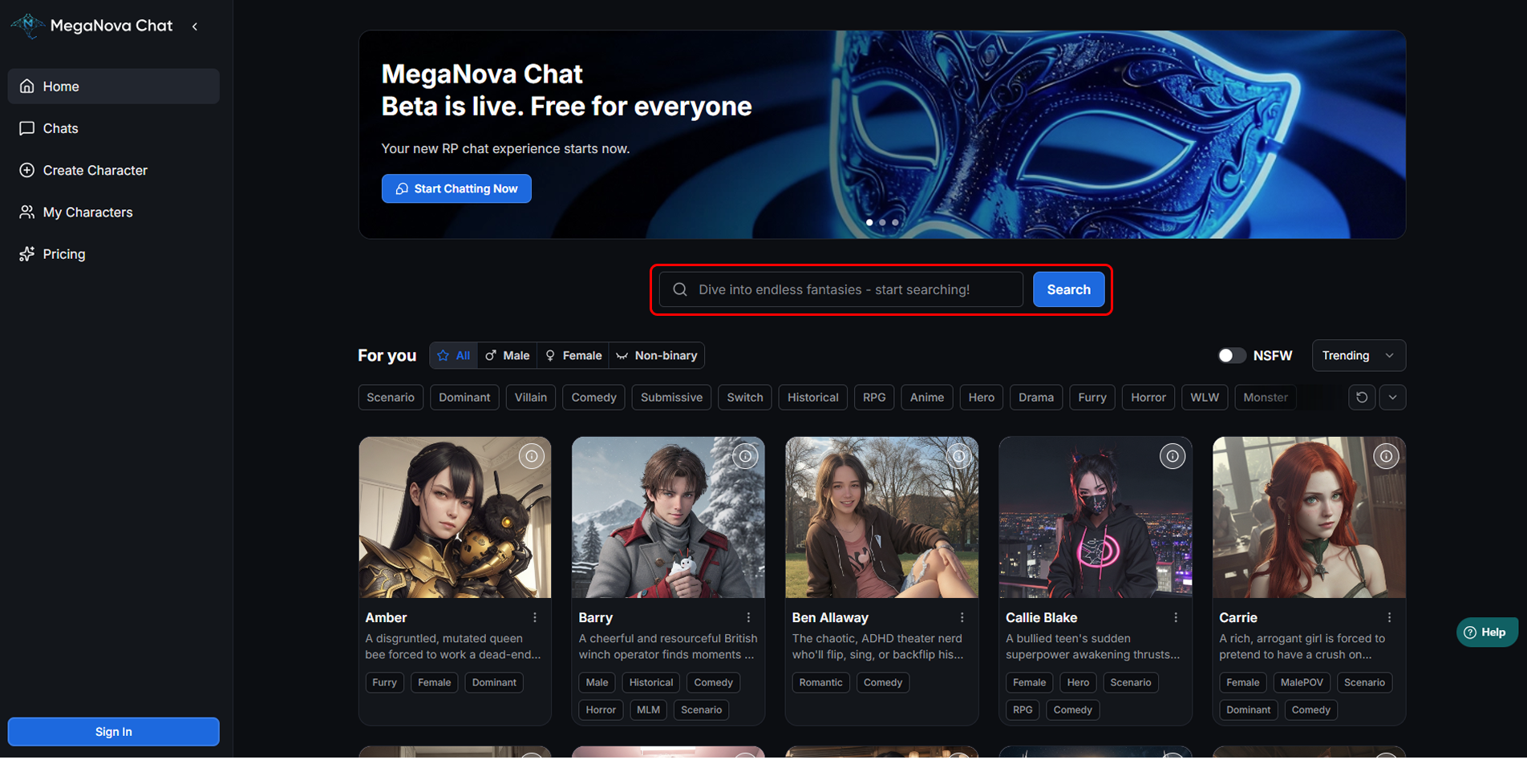Open three-dot menu for Barry

point(748,617)
